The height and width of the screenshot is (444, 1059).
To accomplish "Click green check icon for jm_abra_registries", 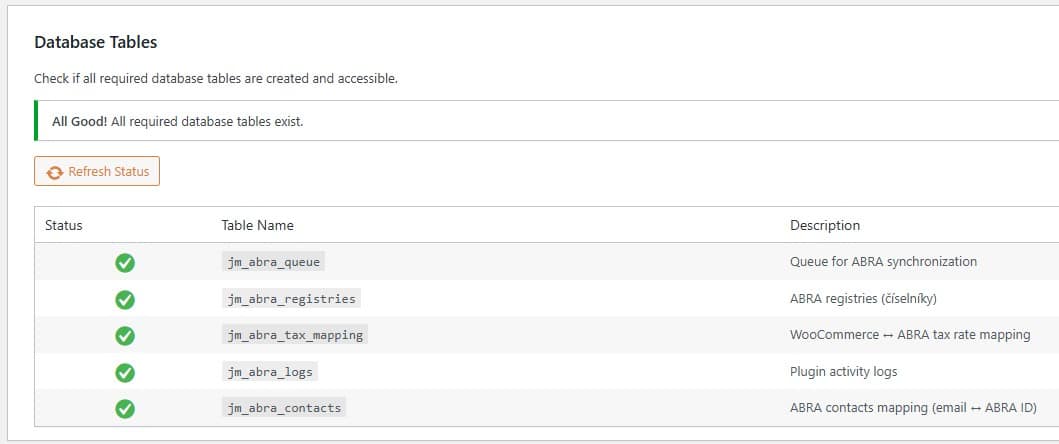I will pos(125,299).
